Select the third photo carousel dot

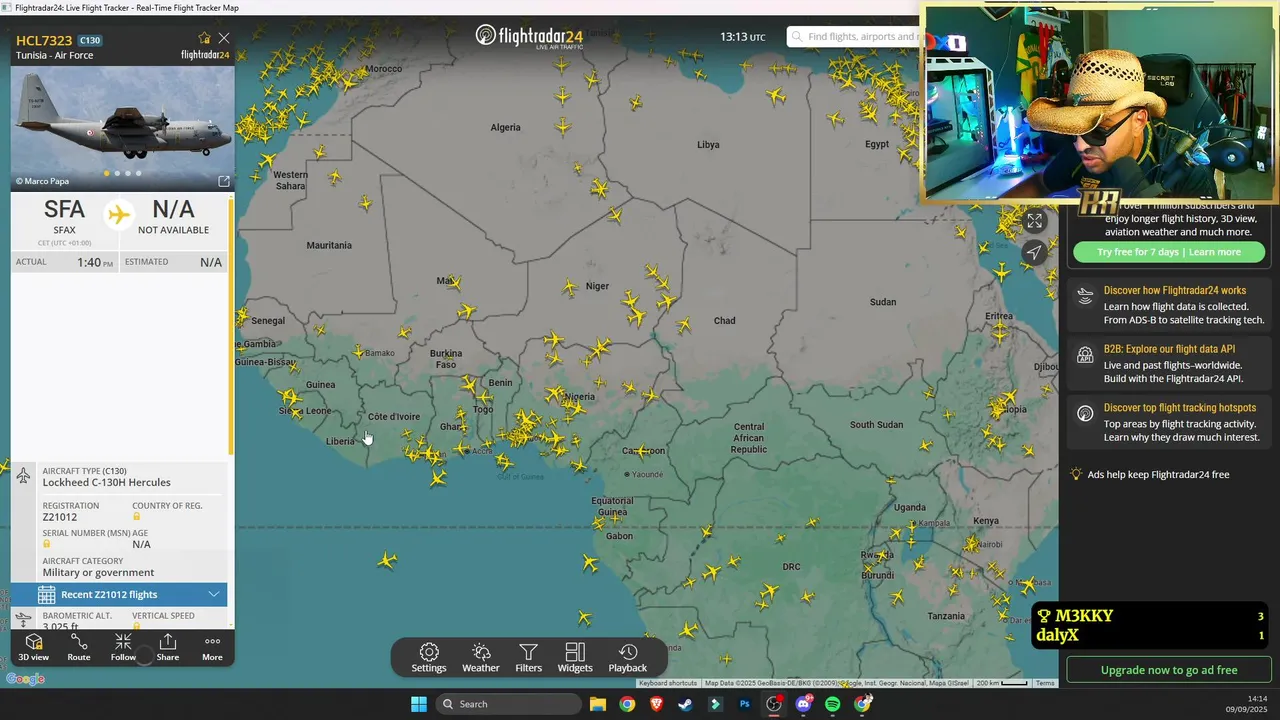128,173
